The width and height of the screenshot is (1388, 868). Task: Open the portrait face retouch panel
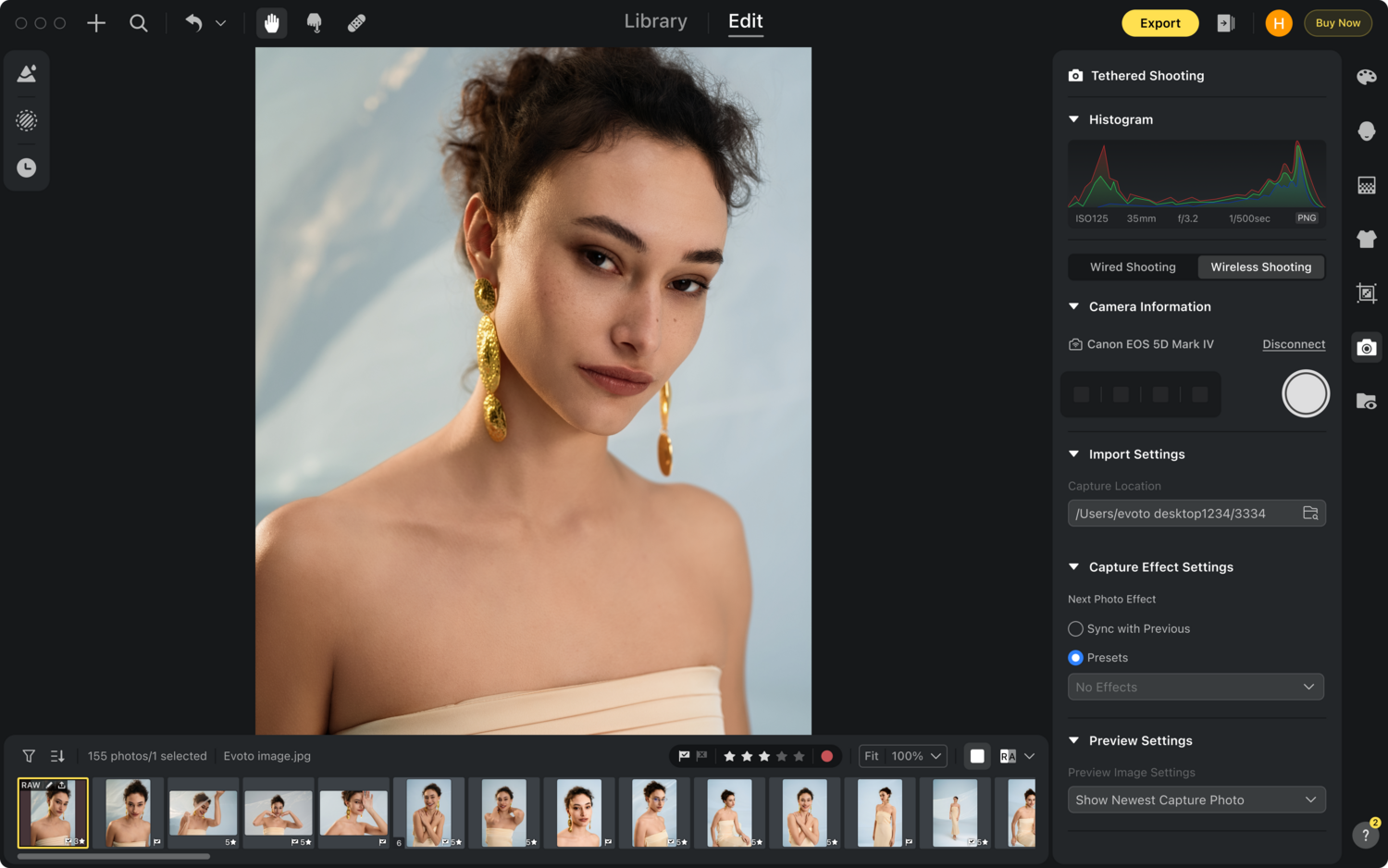click(x=1366, y=131)
